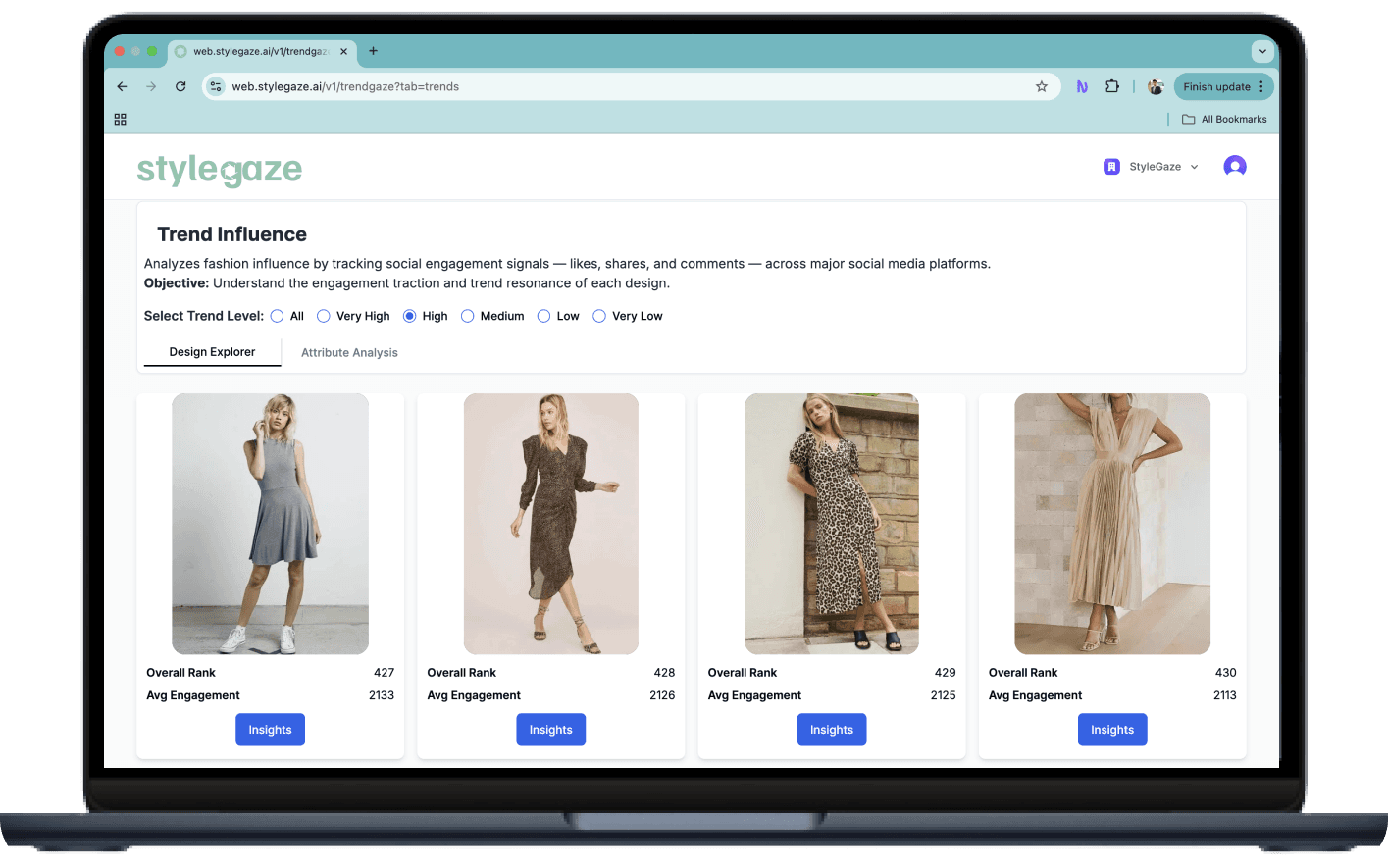Select the Medium trend level option
Screen dimensions: 1388x868
click(467, 316)
